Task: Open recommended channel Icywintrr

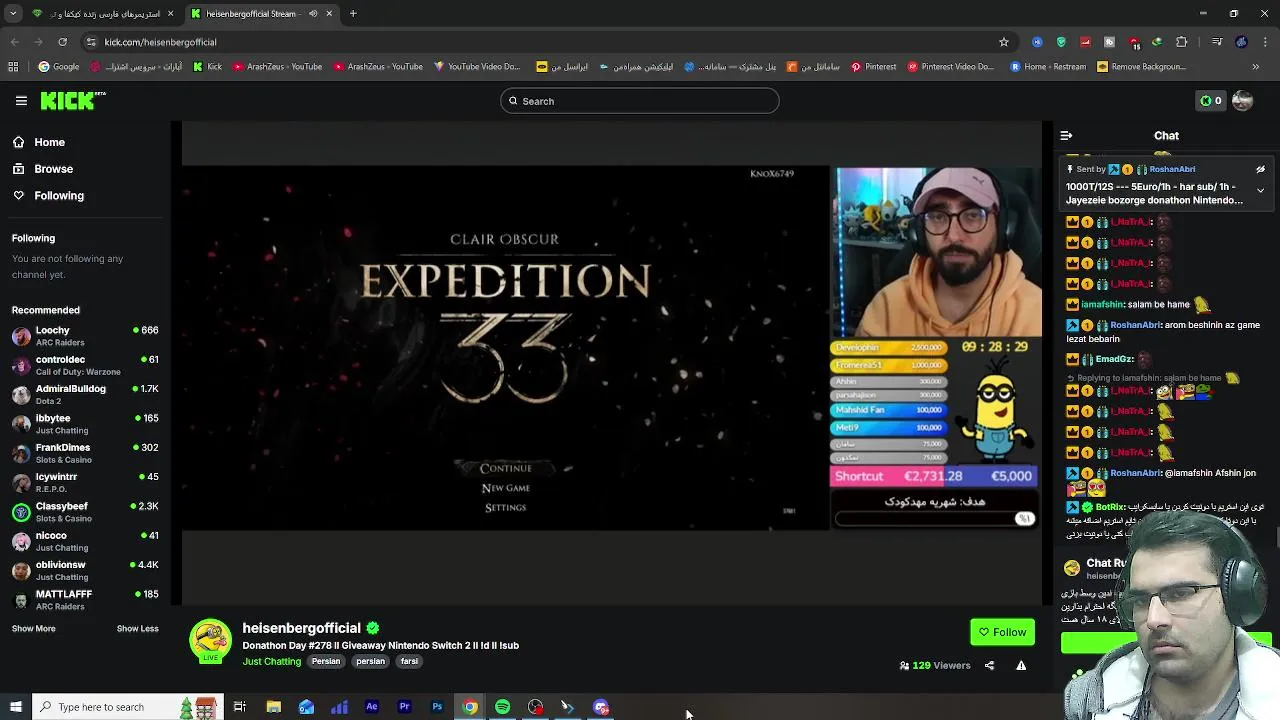Action: [x=85, y=482]
